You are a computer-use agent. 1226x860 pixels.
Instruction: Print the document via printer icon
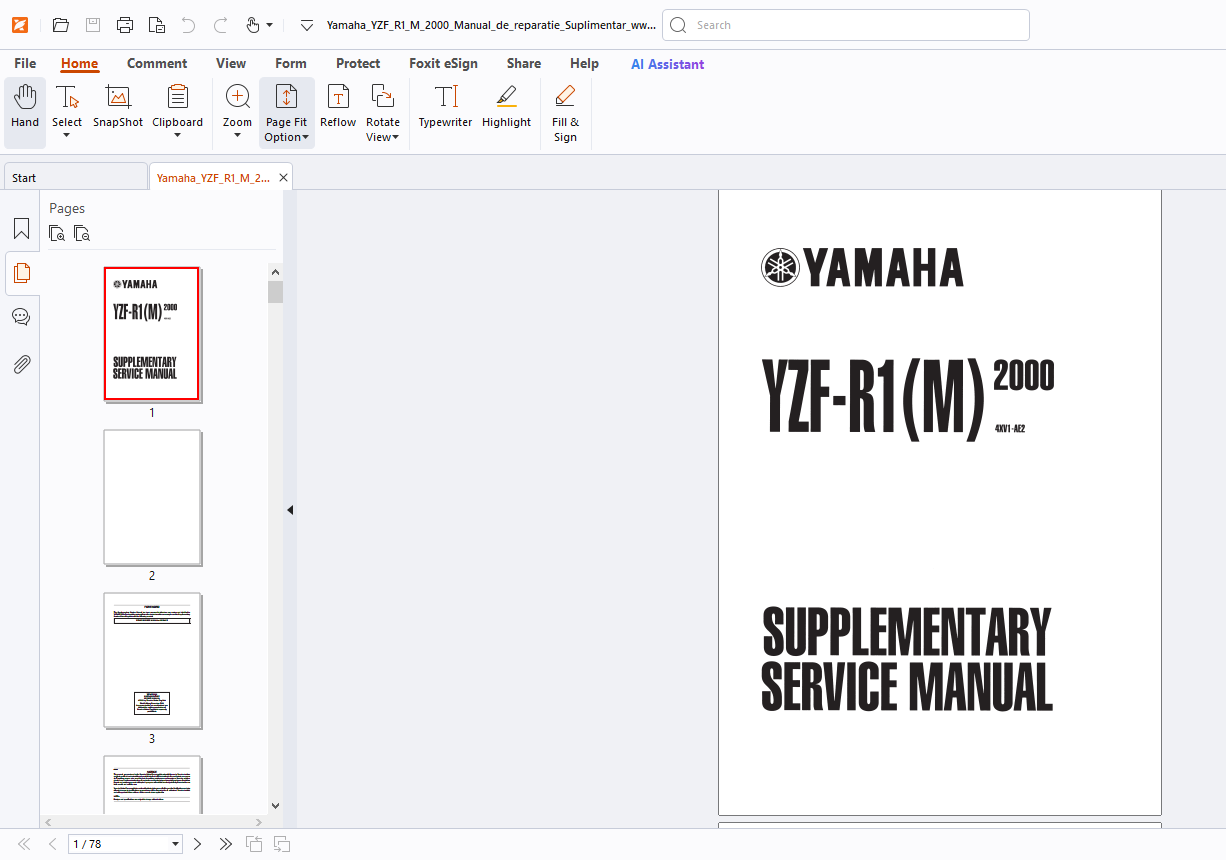(x=125, y=25)
